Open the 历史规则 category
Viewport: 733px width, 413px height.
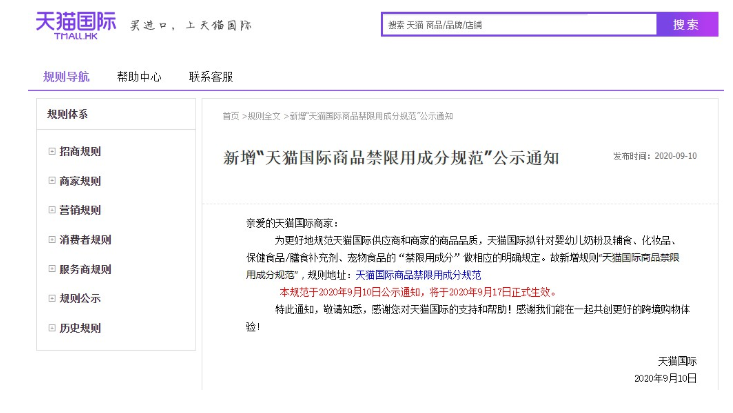pyautogui.click(x=80, y=328)
